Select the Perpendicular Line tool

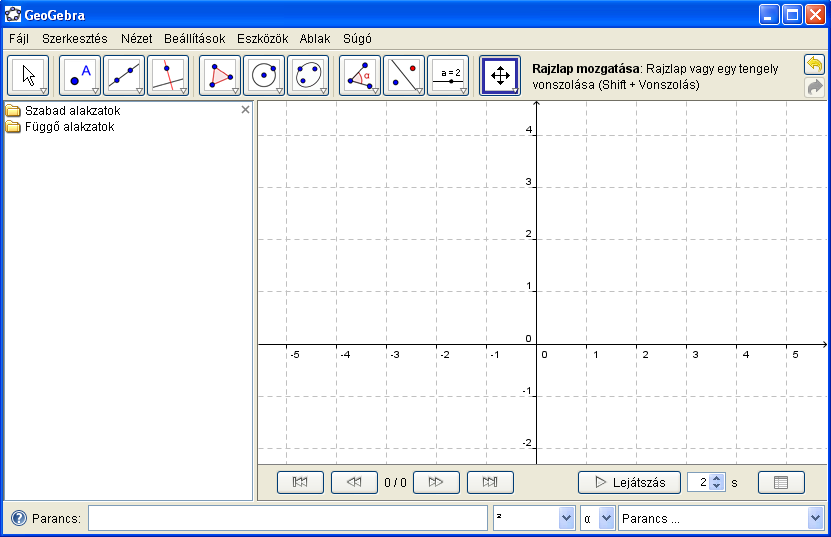click(167, 76)
